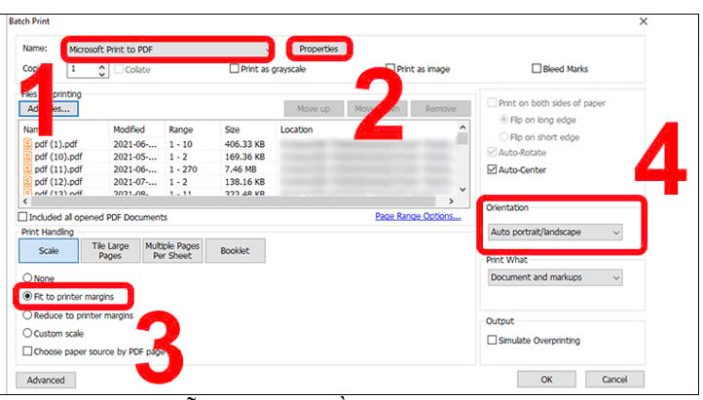Close the Batch Print dialog

[643, 21]
